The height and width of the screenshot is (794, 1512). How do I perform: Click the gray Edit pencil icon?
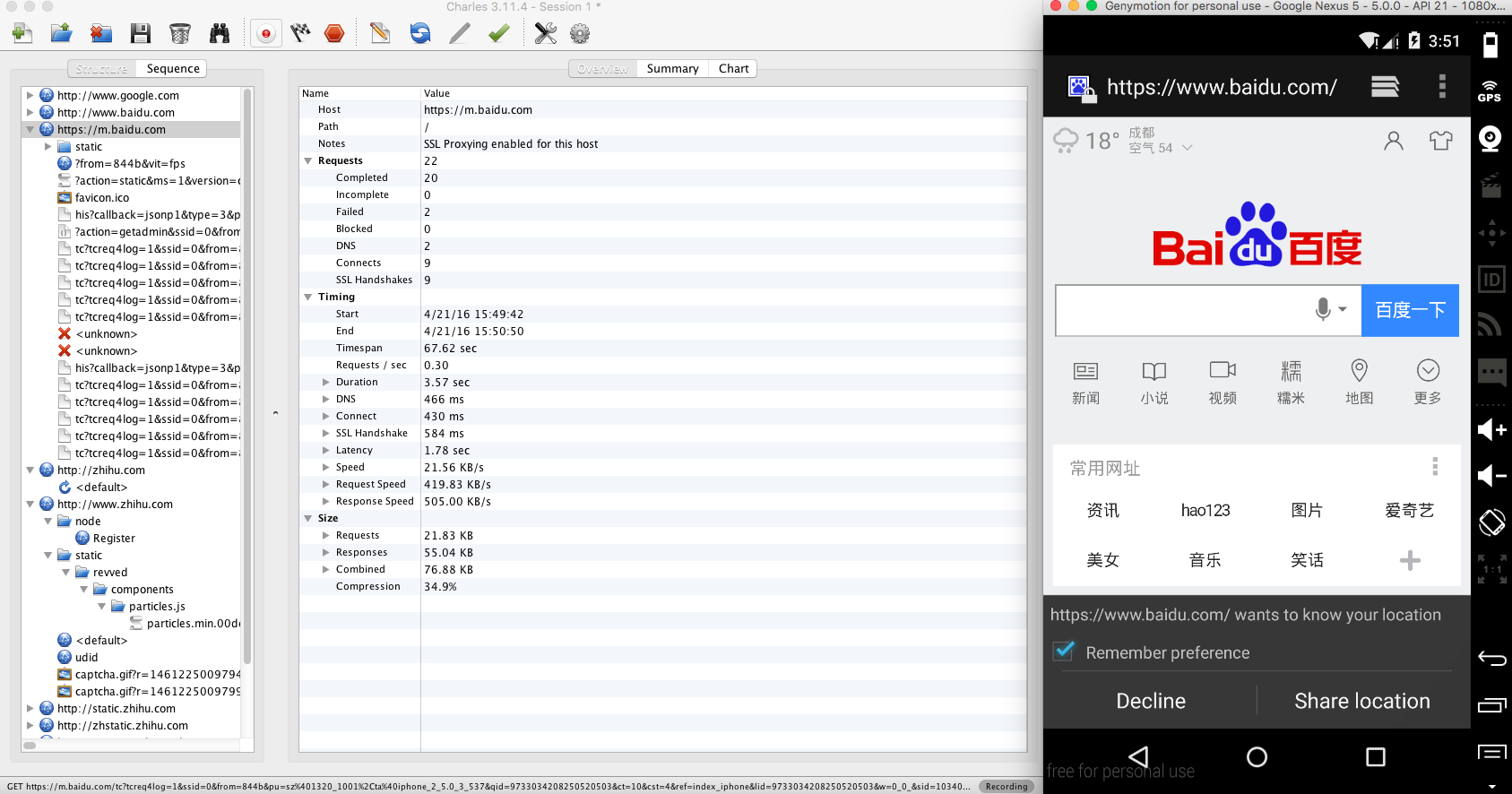[x=459, y=34]
